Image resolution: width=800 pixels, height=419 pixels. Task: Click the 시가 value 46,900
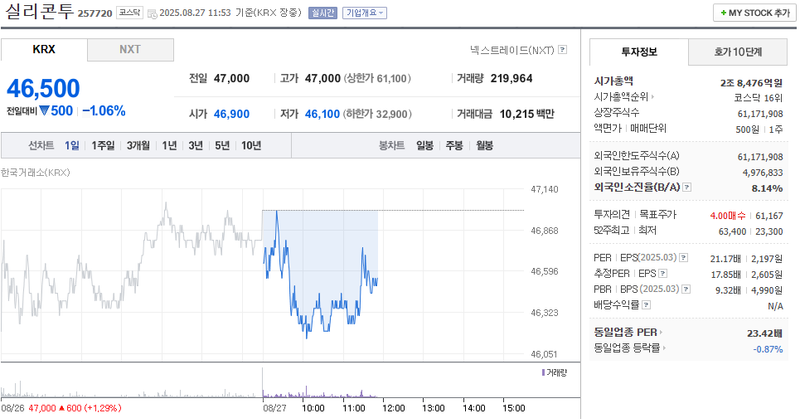(x=232, y=114)
